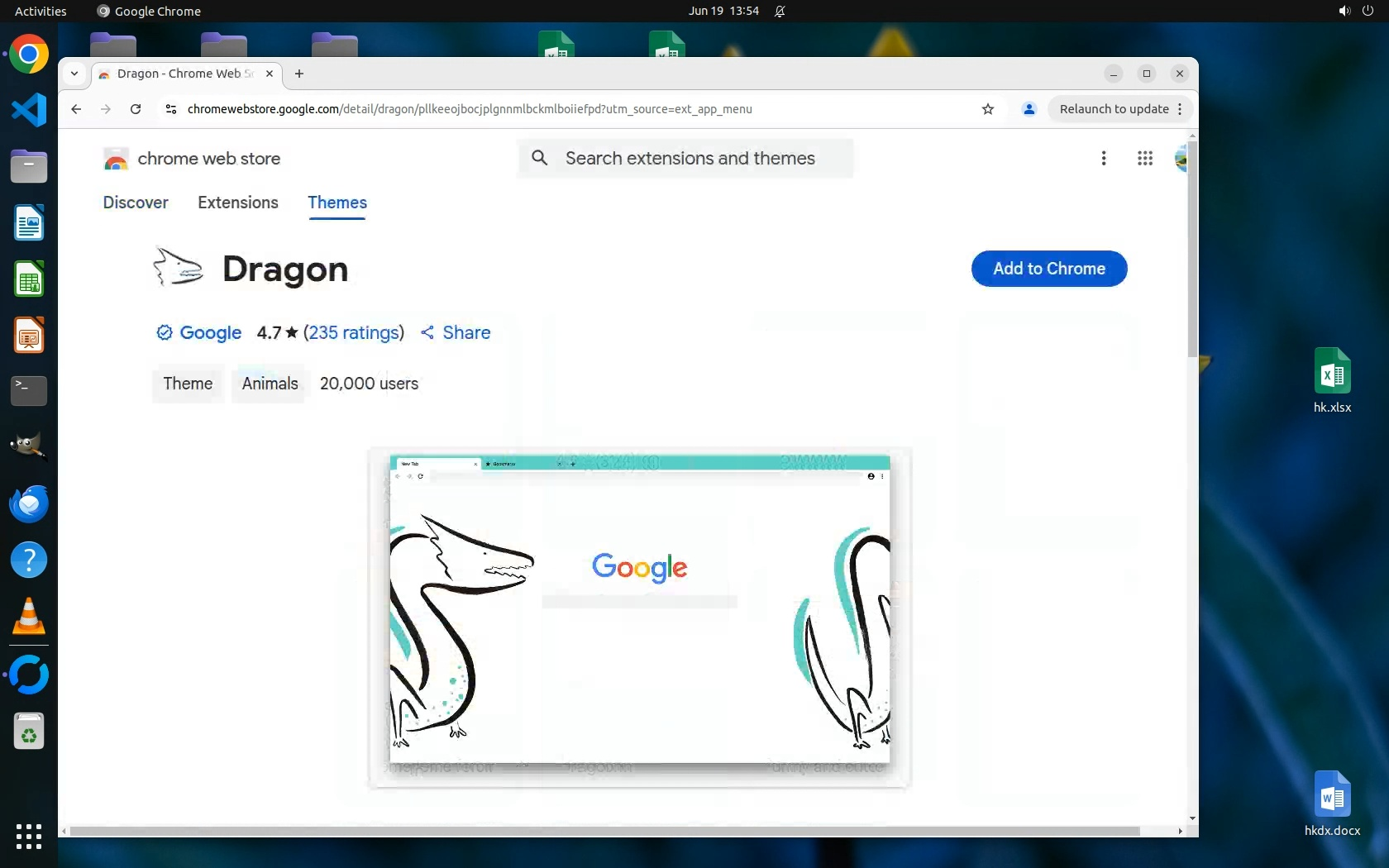Viewport: 1389px width, 868px height.
Task: Go back using the back arrow
Action: coord(76,109)
